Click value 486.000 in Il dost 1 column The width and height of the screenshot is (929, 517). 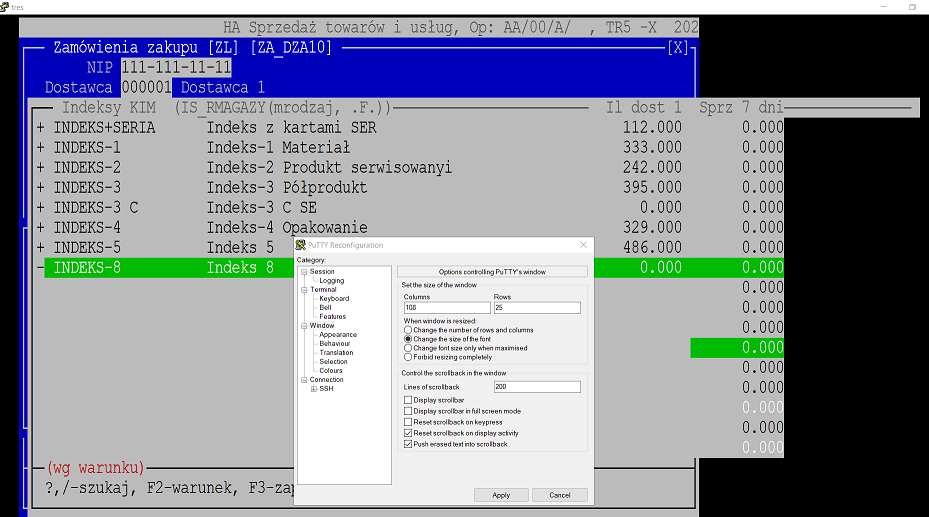(x=652, y=248)
